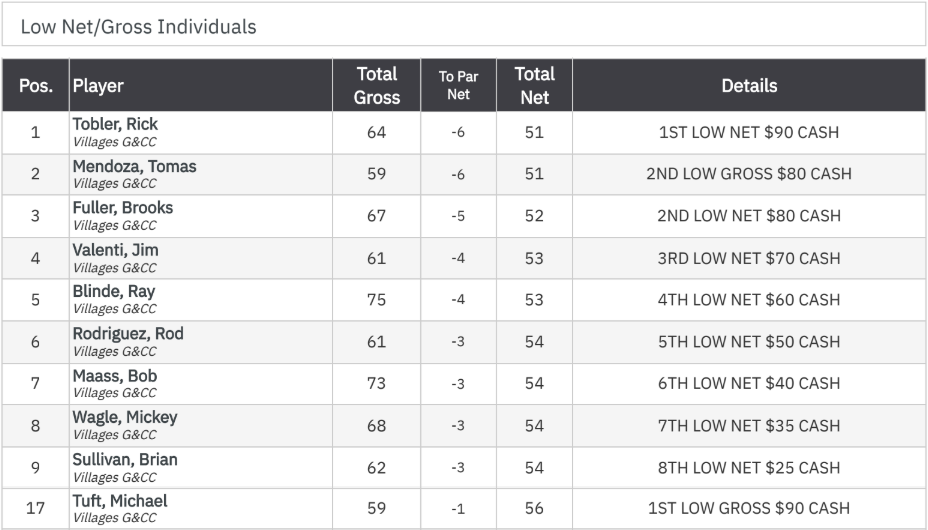Open player Tobler, Rick

coord(115,124)
